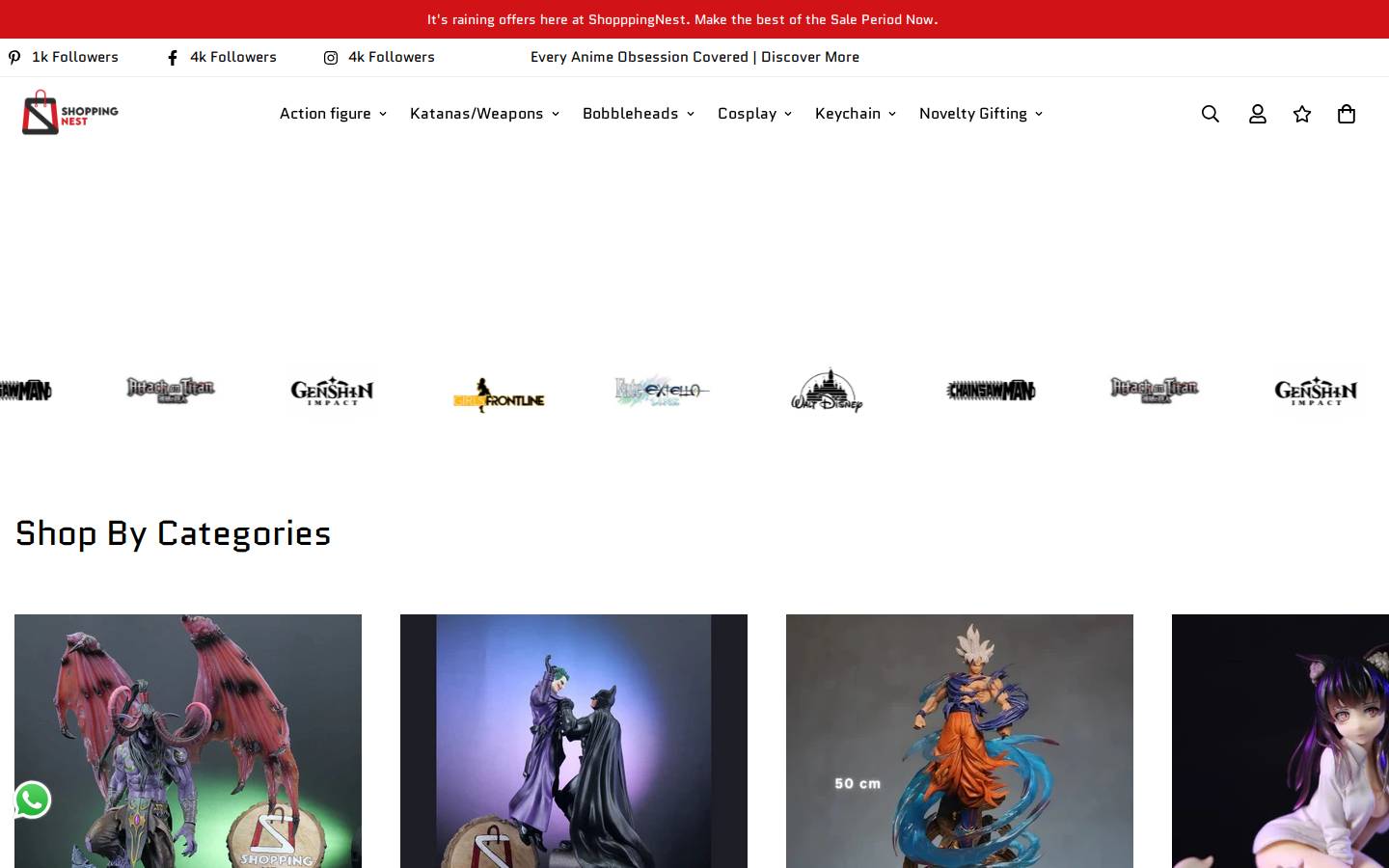Open the Novelty Gifting menu
The height and width of the screenshot is (868, 1389).
click(972, 114)
